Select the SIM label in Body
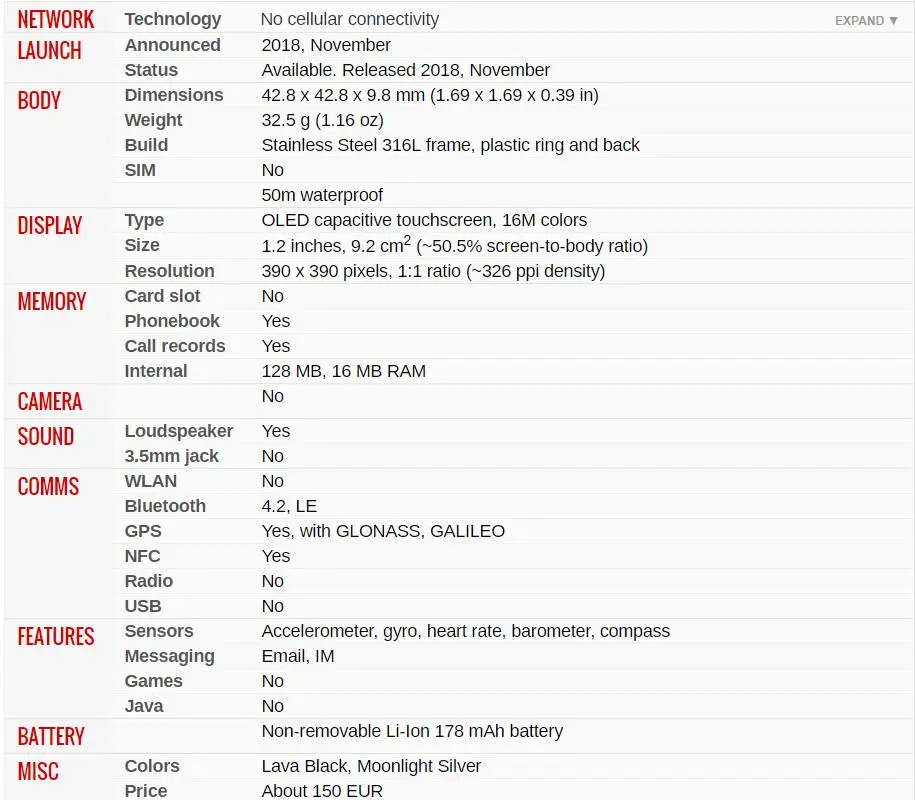 [140, 170]
